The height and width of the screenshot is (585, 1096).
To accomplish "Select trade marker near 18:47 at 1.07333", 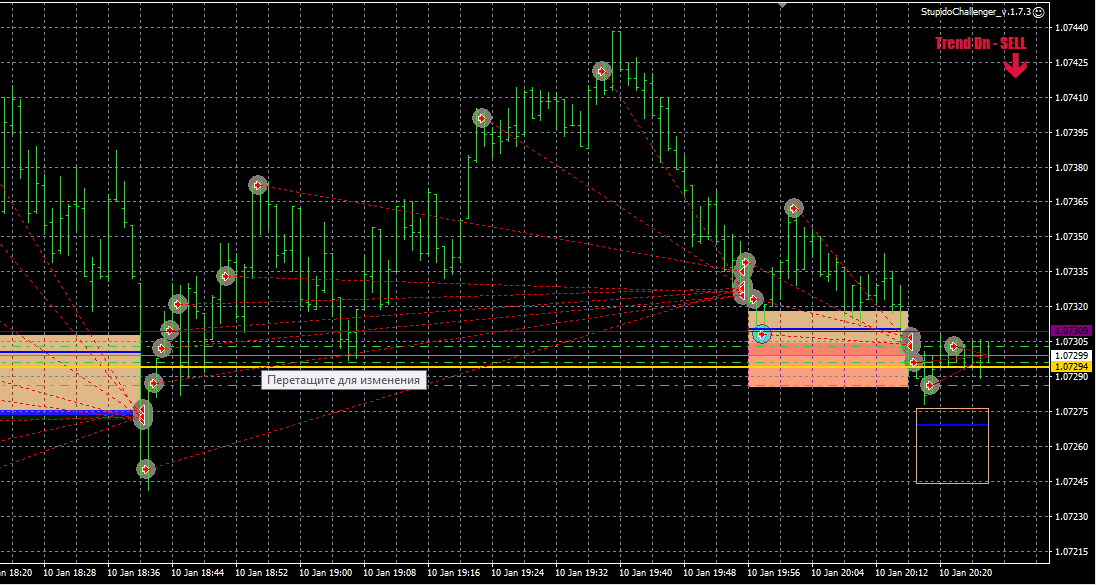I will pos(225,275).
